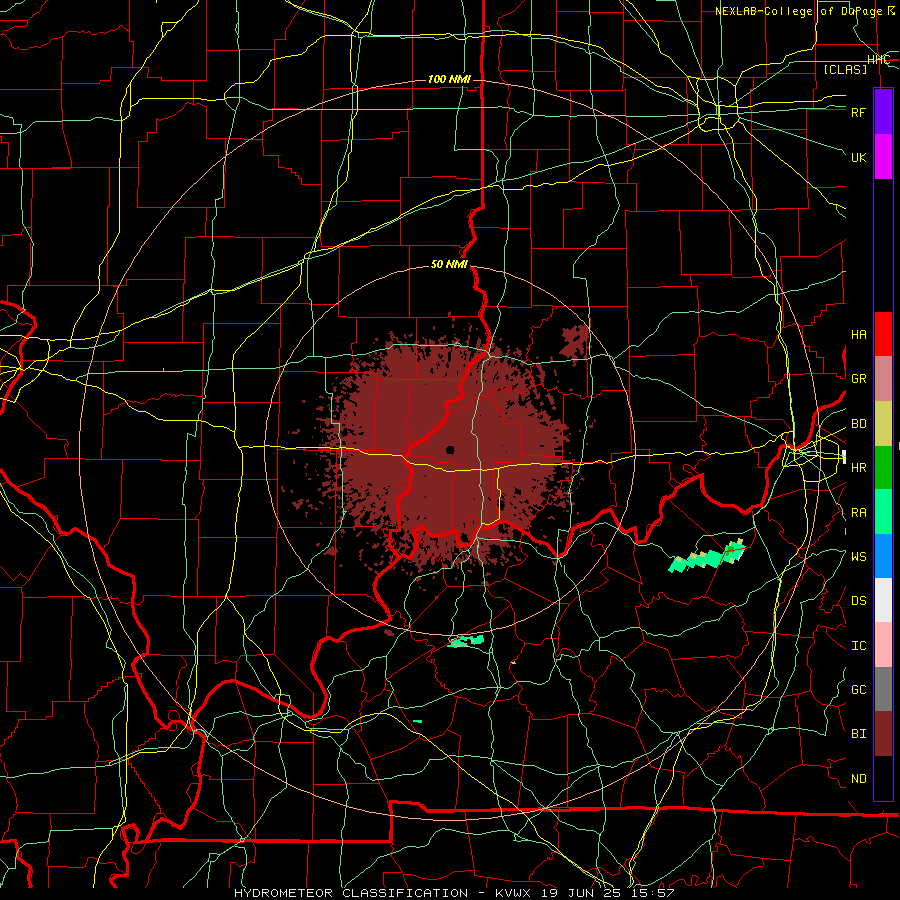The width and height of the screenshot is (900, 900).
Task: Click the light pink IC legend swatch
Action: pyautogui.click(x=883, y=645)
